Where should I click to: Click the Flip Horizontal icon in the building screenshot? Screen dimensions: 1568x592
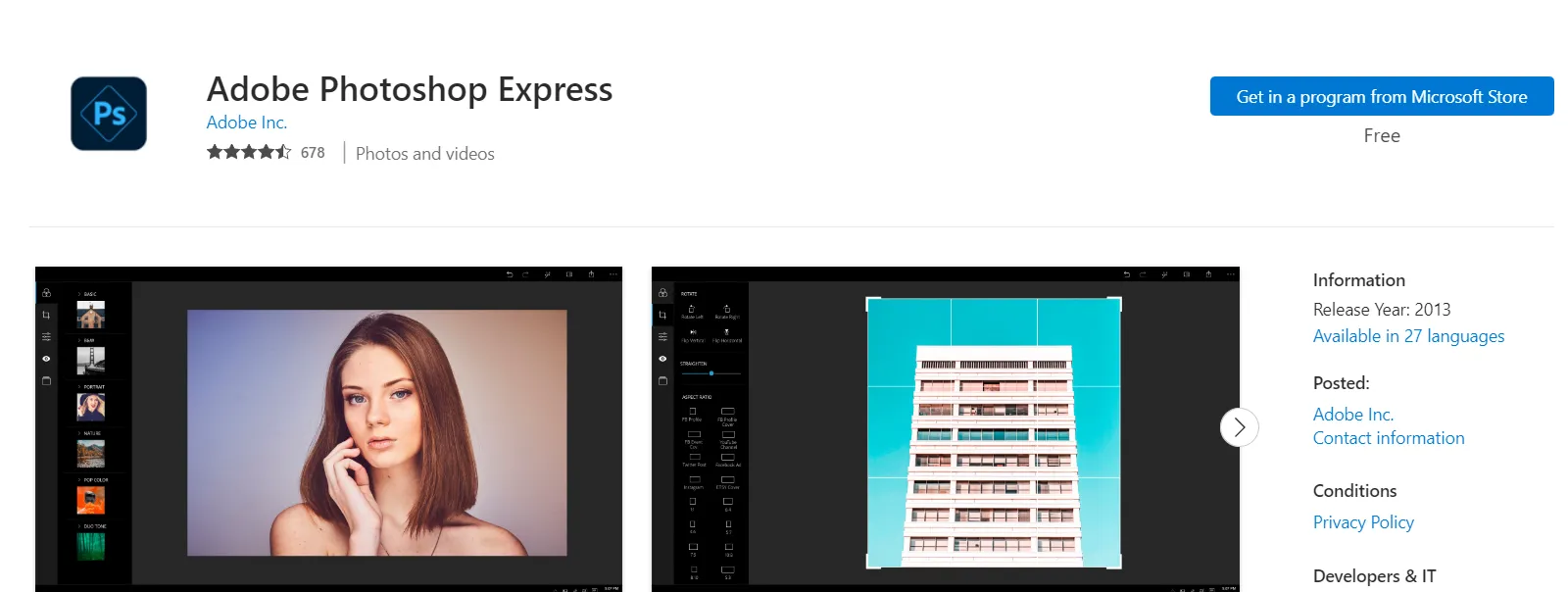coord(727,333)
